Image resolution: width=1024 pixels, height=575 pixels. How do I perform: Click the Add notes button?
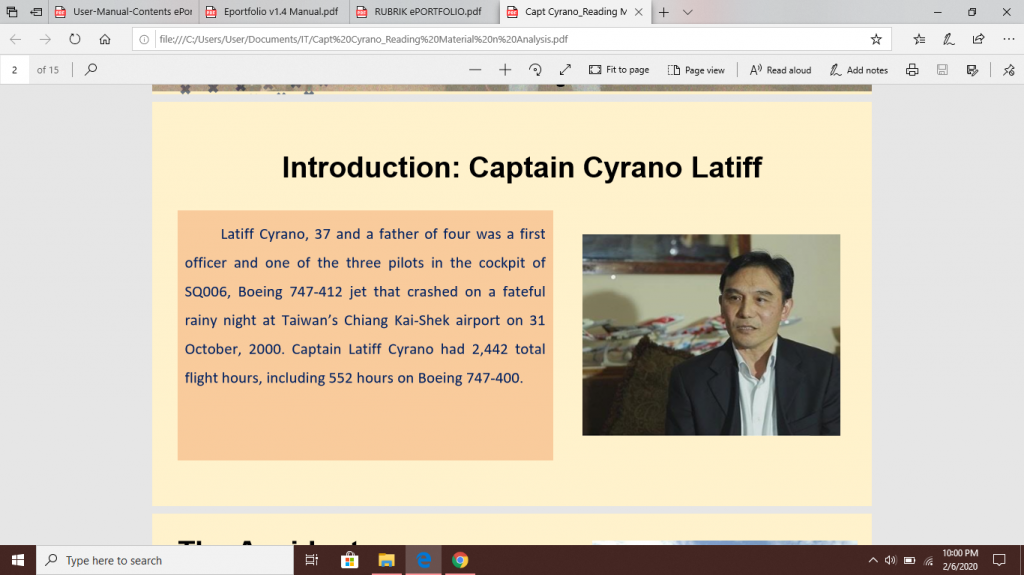858,70
